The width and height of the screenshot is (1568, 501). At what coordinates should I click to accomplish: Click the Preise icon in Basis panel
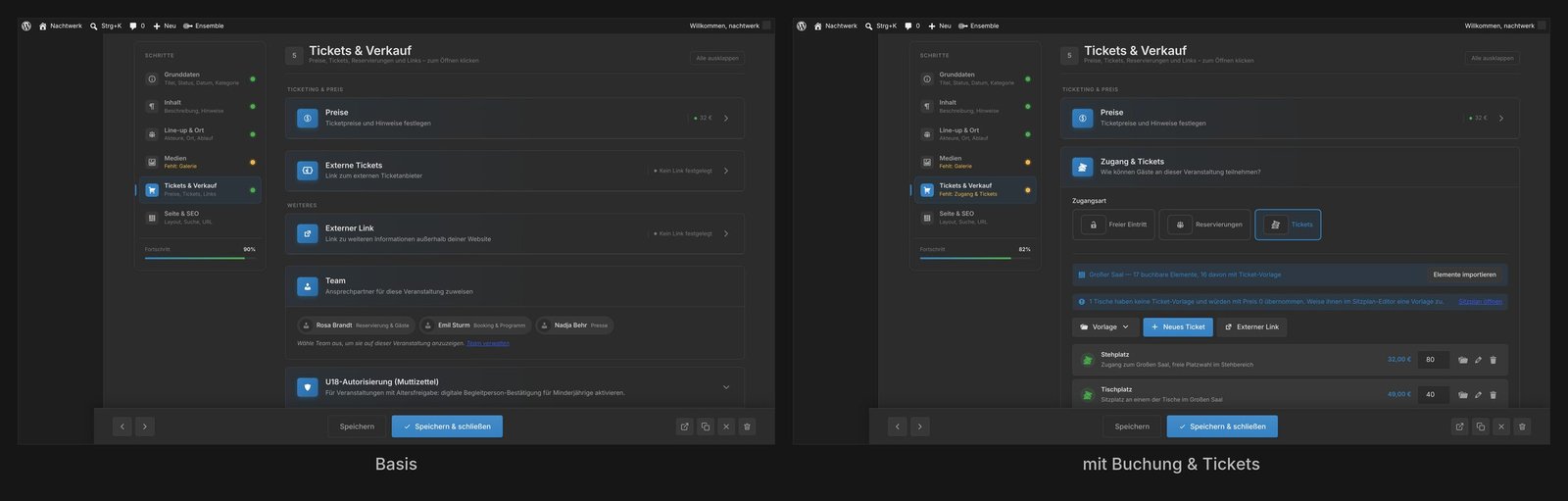[x=308, y=119]
